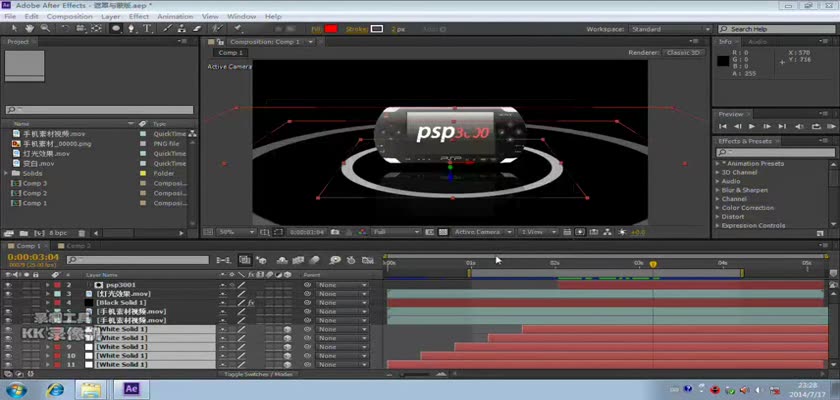Viewport: 840px width, 400px height.
Task: Show Black Solid 1 layer video
Action: pos(8,303)
